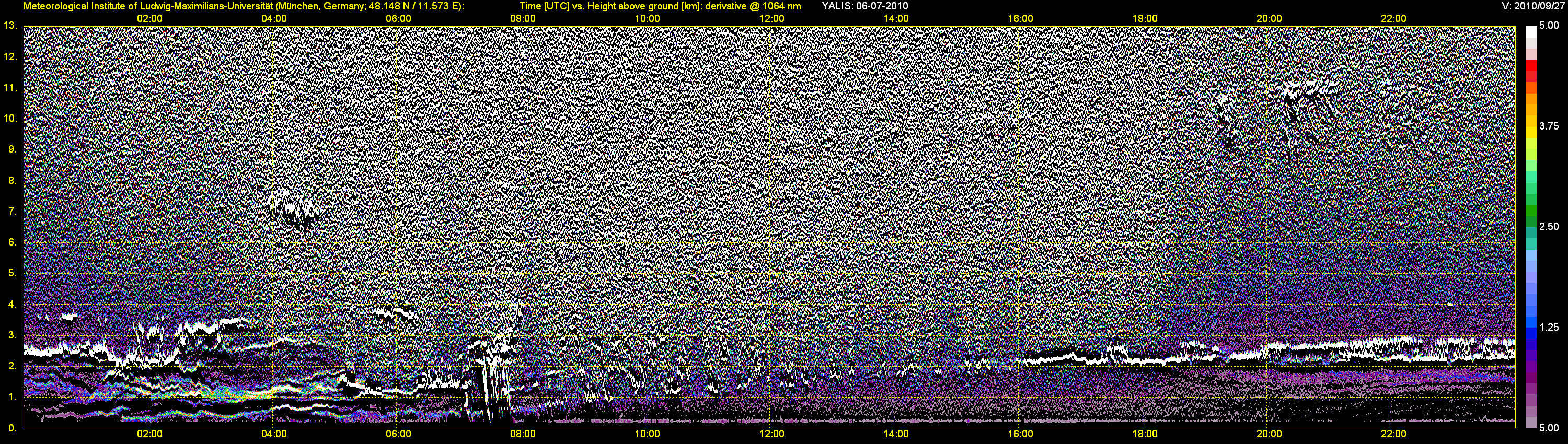Click the 7. km height axis label
The width and height of the screenshot is (1568, 444).
[13, 212]
